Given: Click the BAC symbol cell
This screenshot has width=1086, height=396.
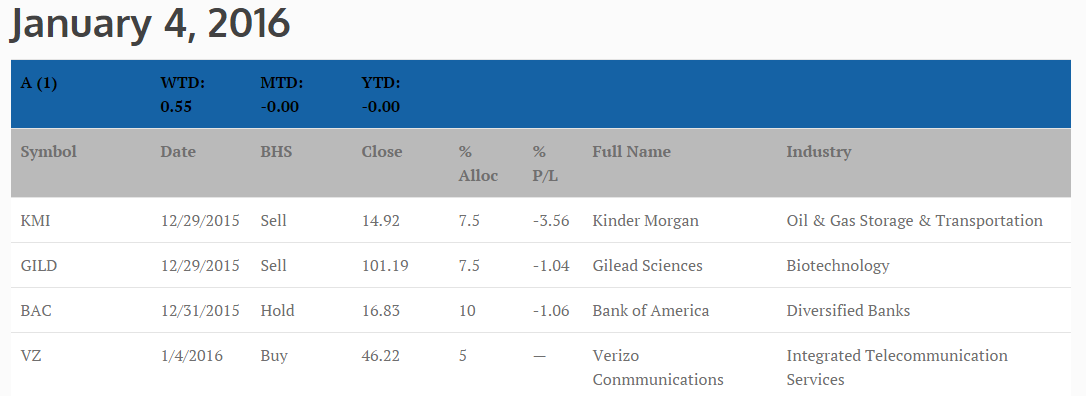Looking at the screenshot, I should point(36,311).
